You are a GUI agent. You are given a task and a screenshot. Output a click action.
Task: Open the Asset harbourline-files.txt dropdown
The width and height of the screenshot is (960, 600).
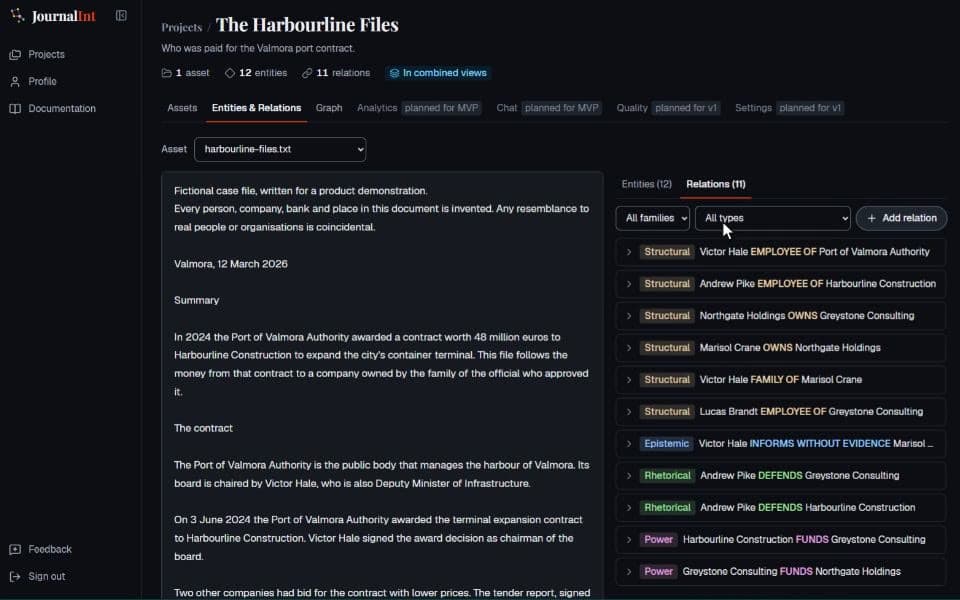pos(280,149)
